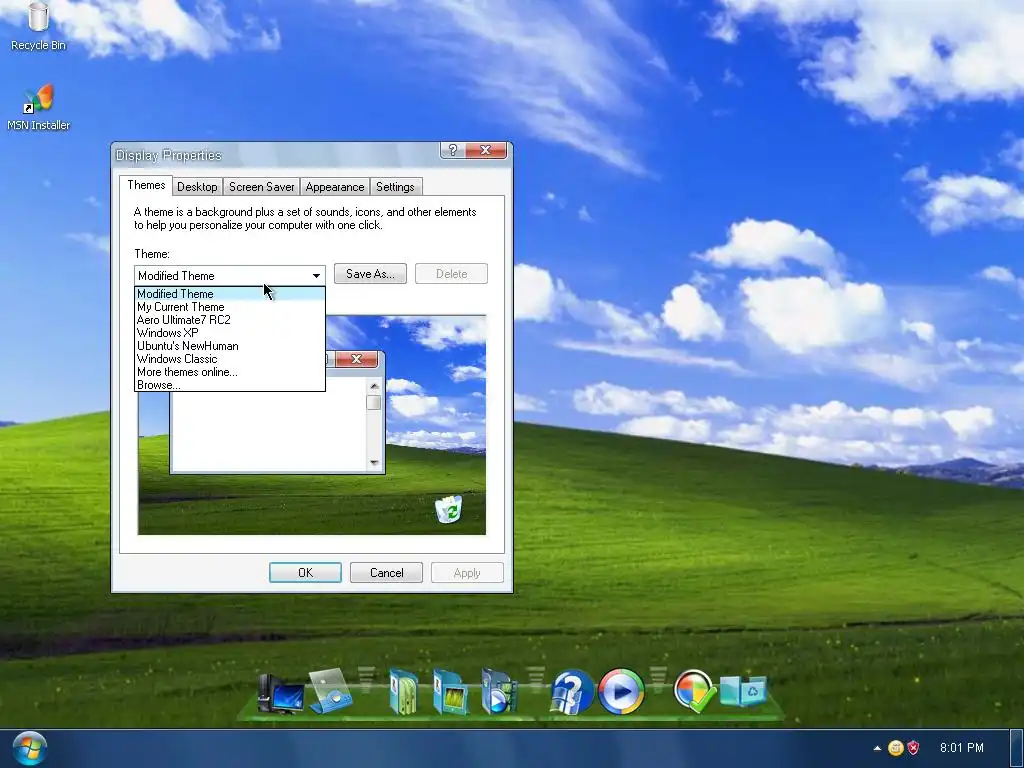Open the Screen Saver tab
This screenshot has width=1024, height=768.
point(261,187)
